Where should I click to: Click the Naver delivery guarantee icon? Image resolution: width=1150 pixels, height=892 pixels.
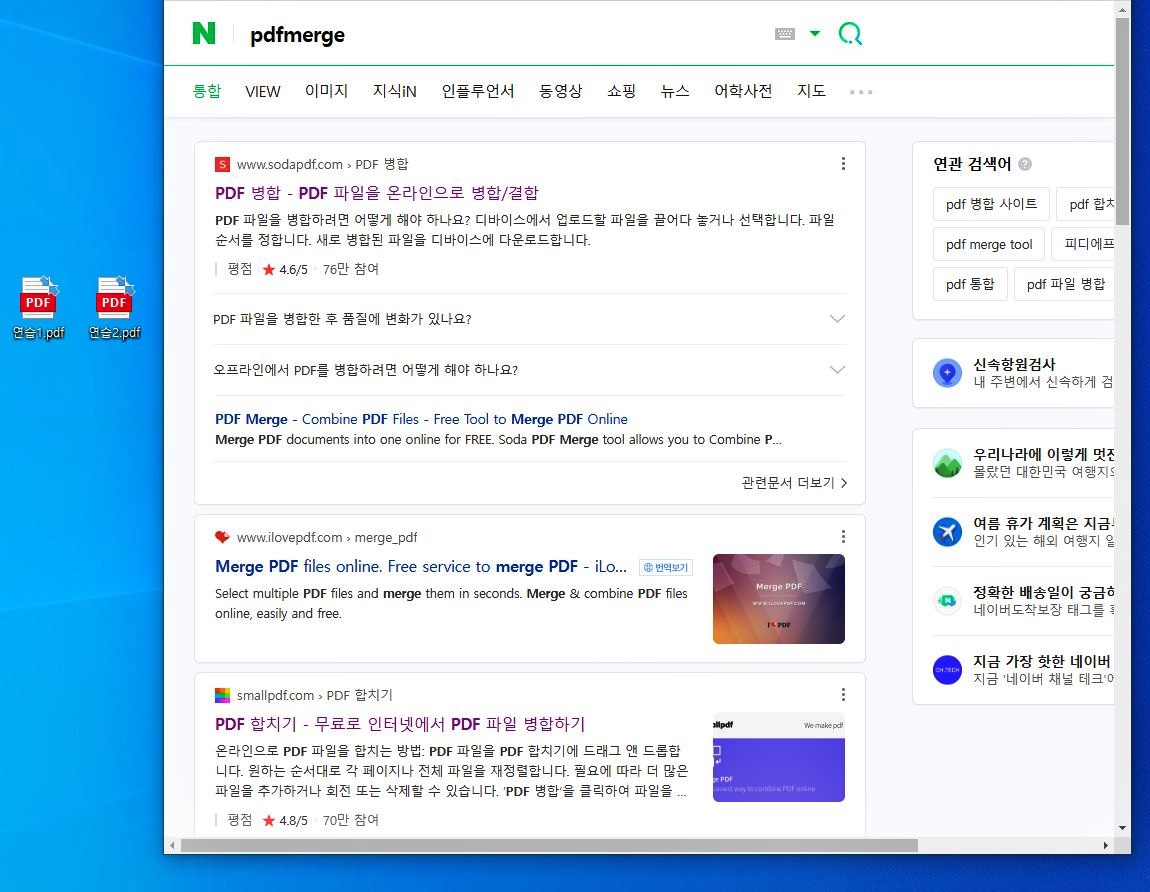click(x=947, y=601)
